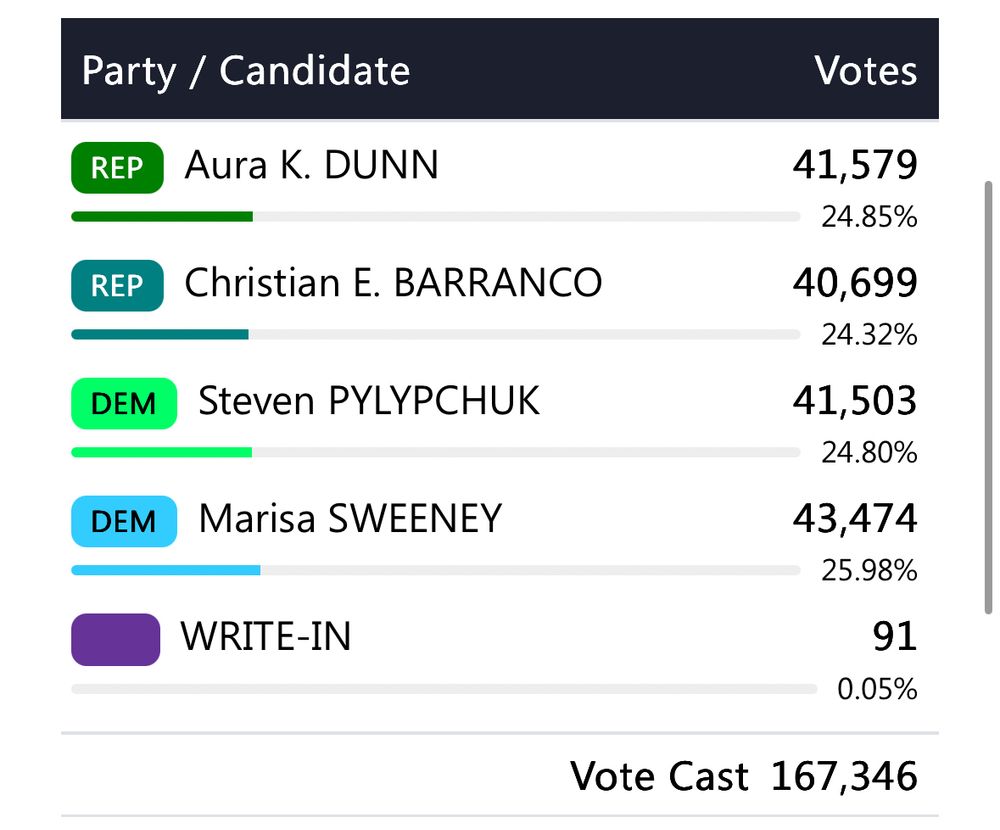Select the Steven PYLYPCHUK candidate name
This screenshot has height=830, width=1000.
coord(369,402)
